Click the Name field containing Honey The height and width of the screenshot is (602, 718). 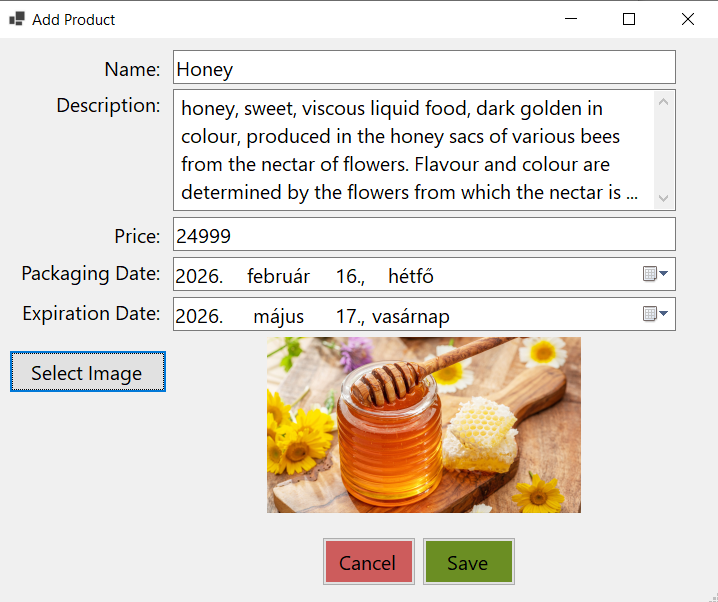click(424, 68)
